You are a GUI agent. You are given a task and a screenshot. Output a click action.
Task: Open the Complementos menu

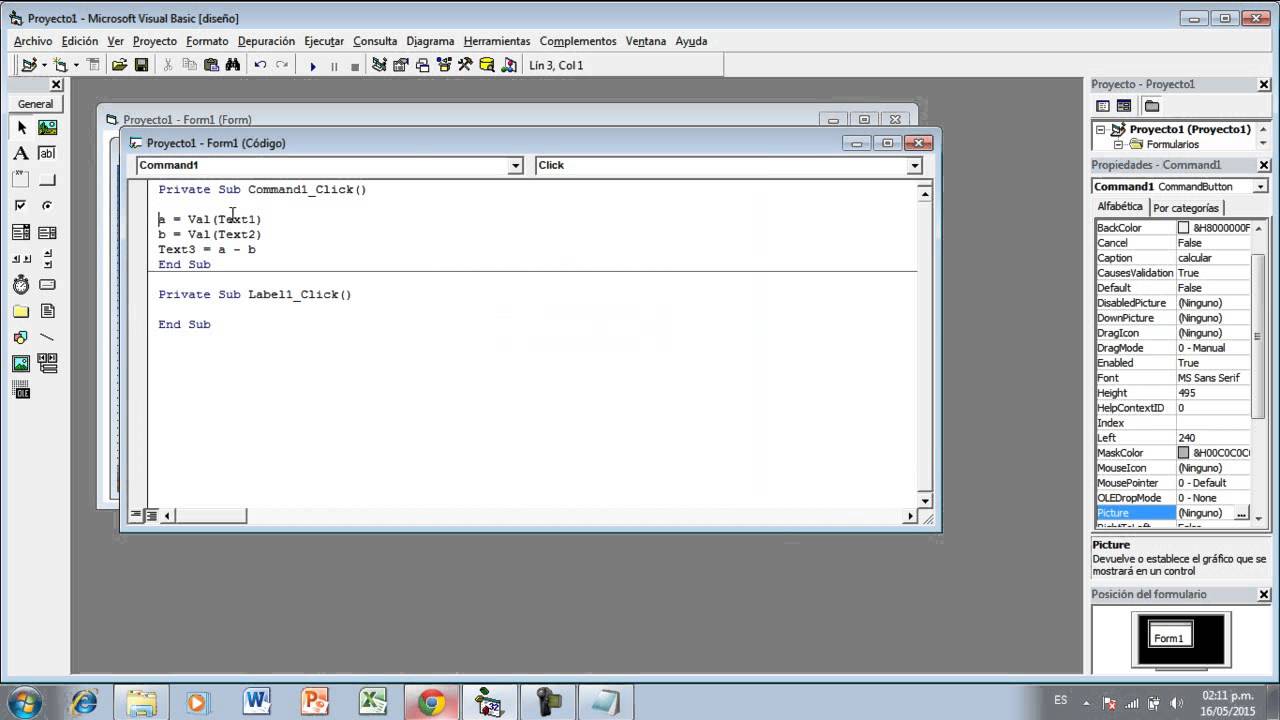pos(578,41)
